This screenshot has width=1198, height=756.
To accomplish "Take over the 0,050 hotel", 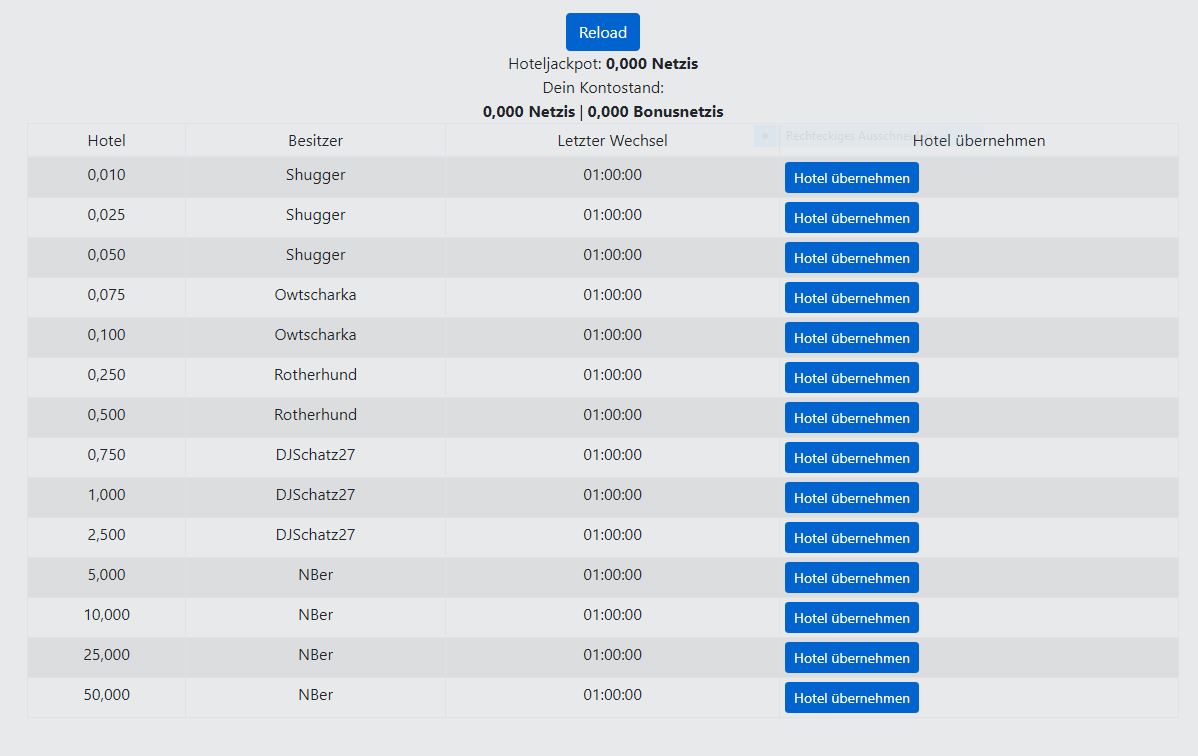I will (x=851, y=258).
